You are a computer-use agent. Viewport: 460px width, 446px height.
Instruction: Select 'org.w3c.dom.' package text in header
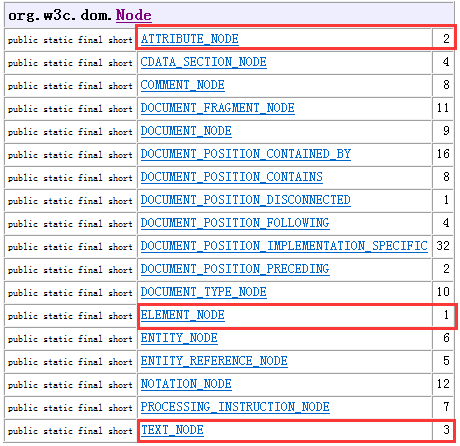point(60,15)
